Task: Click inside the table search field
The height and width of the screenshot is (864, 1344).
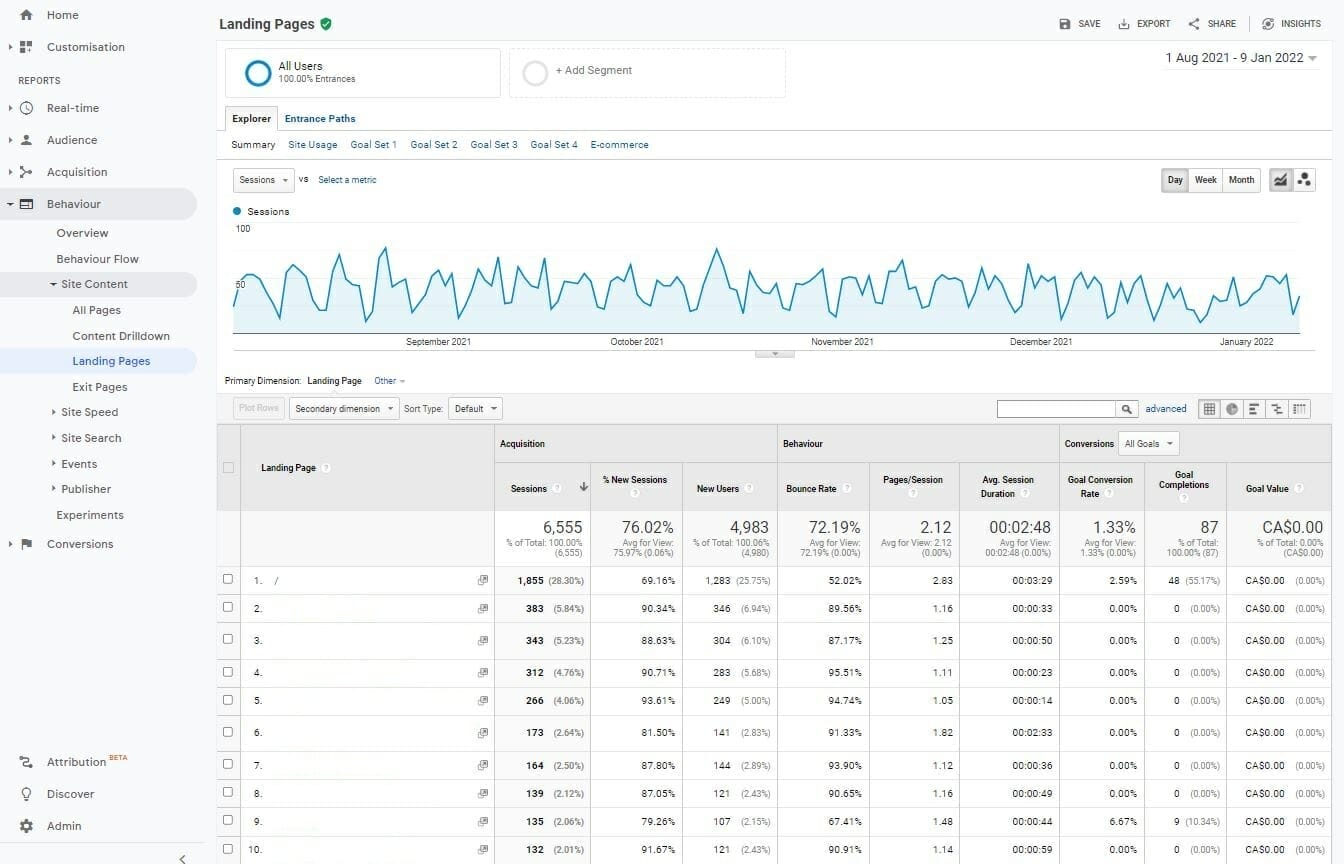Action: click(1055, 408)
